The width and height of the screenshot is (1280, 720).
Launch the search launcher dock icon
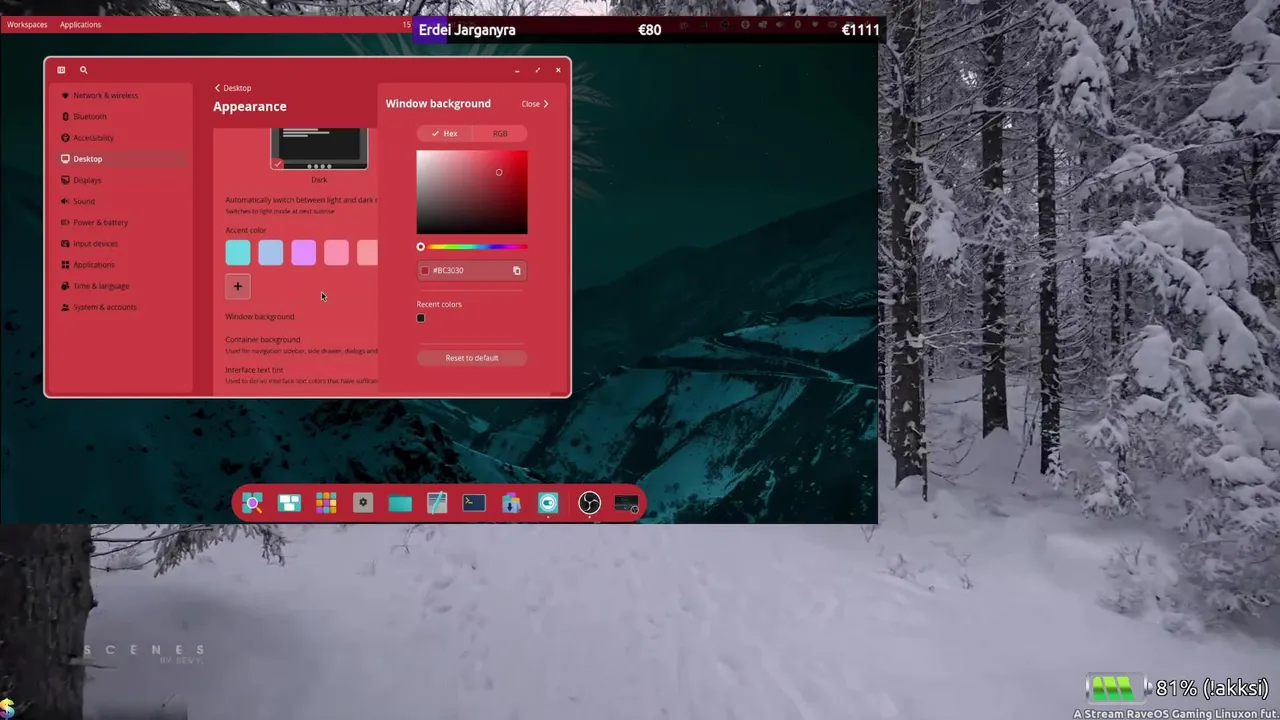[252, 503]
